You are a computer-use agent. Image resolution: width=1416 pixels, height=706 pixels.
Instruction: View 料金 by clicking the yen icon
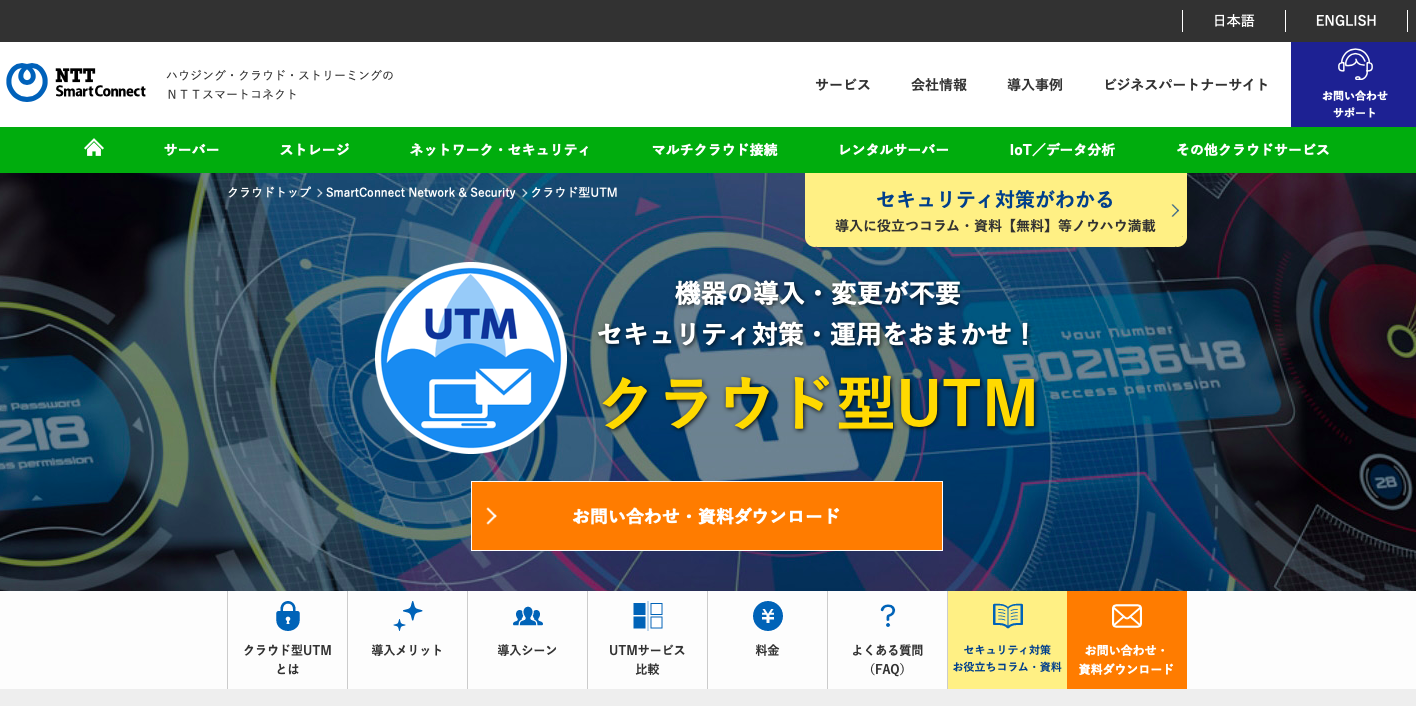tap(767, 616)
